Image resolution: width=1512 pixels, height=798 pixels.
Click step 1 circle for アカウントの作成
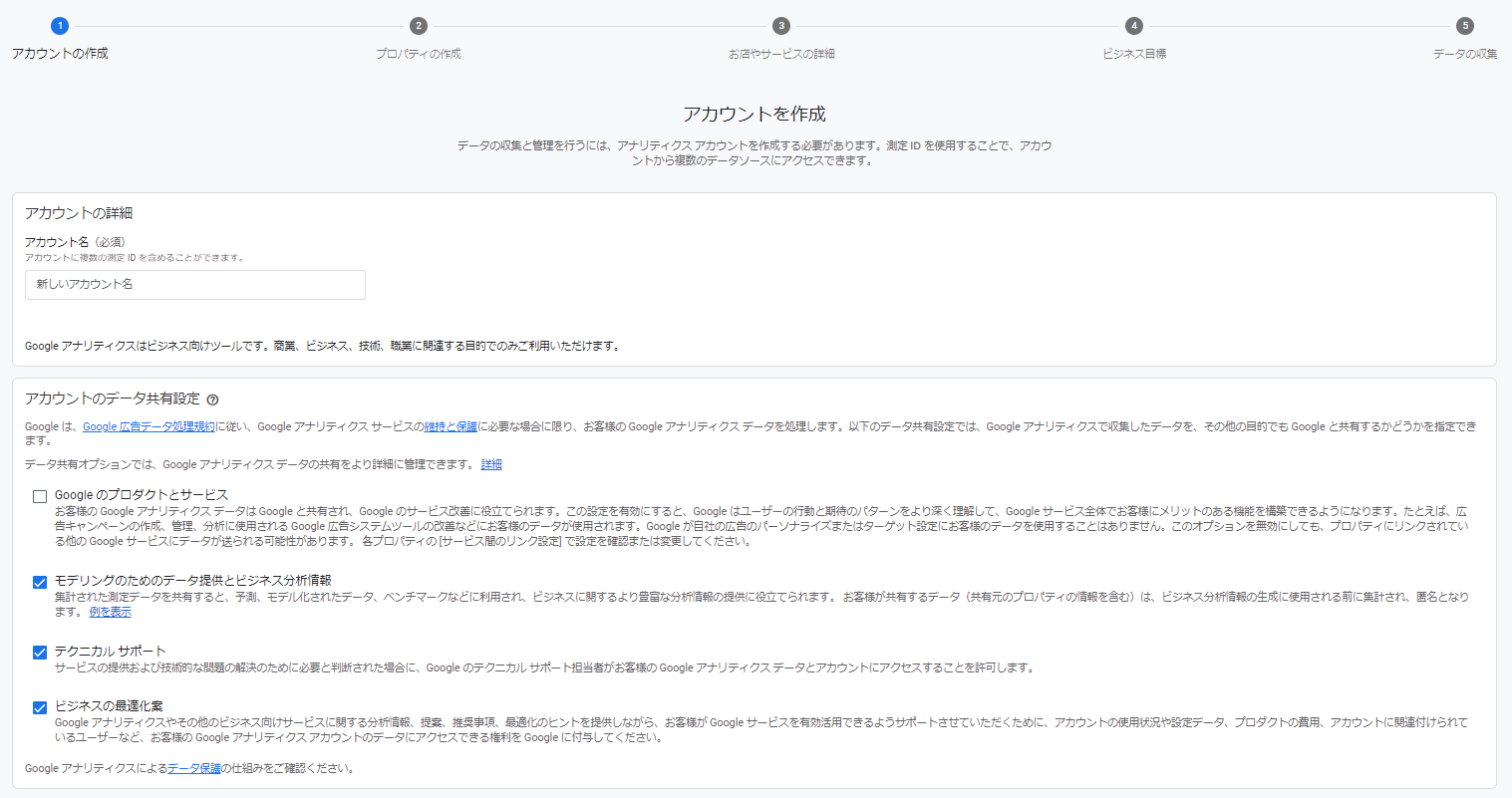(60, 26)
